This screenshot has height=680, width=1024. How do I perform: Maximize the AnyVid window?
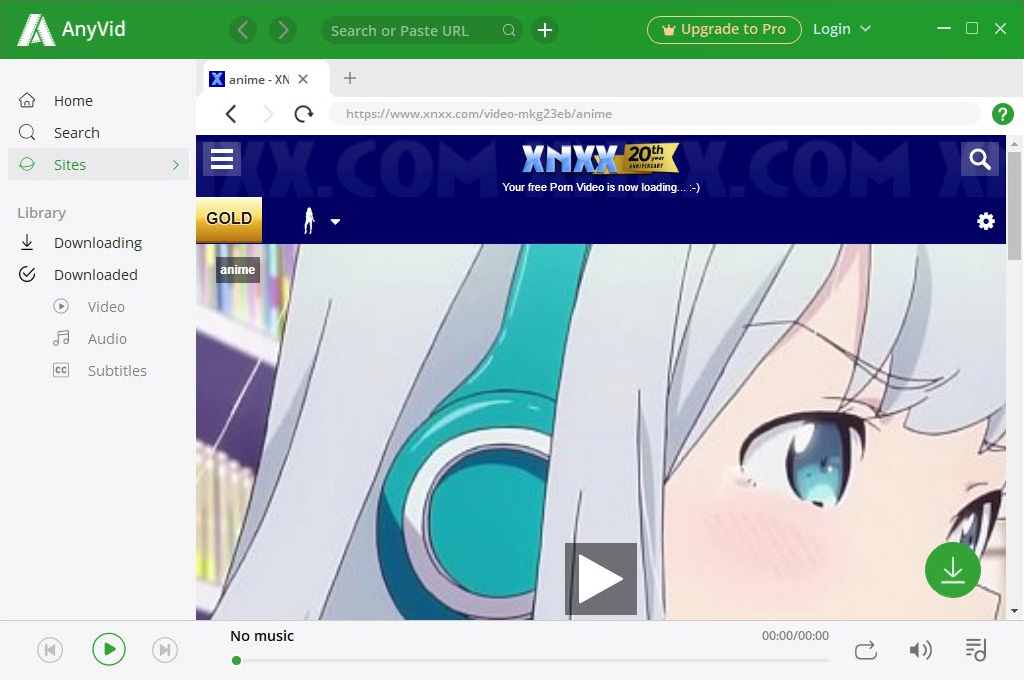pos(972,28)
